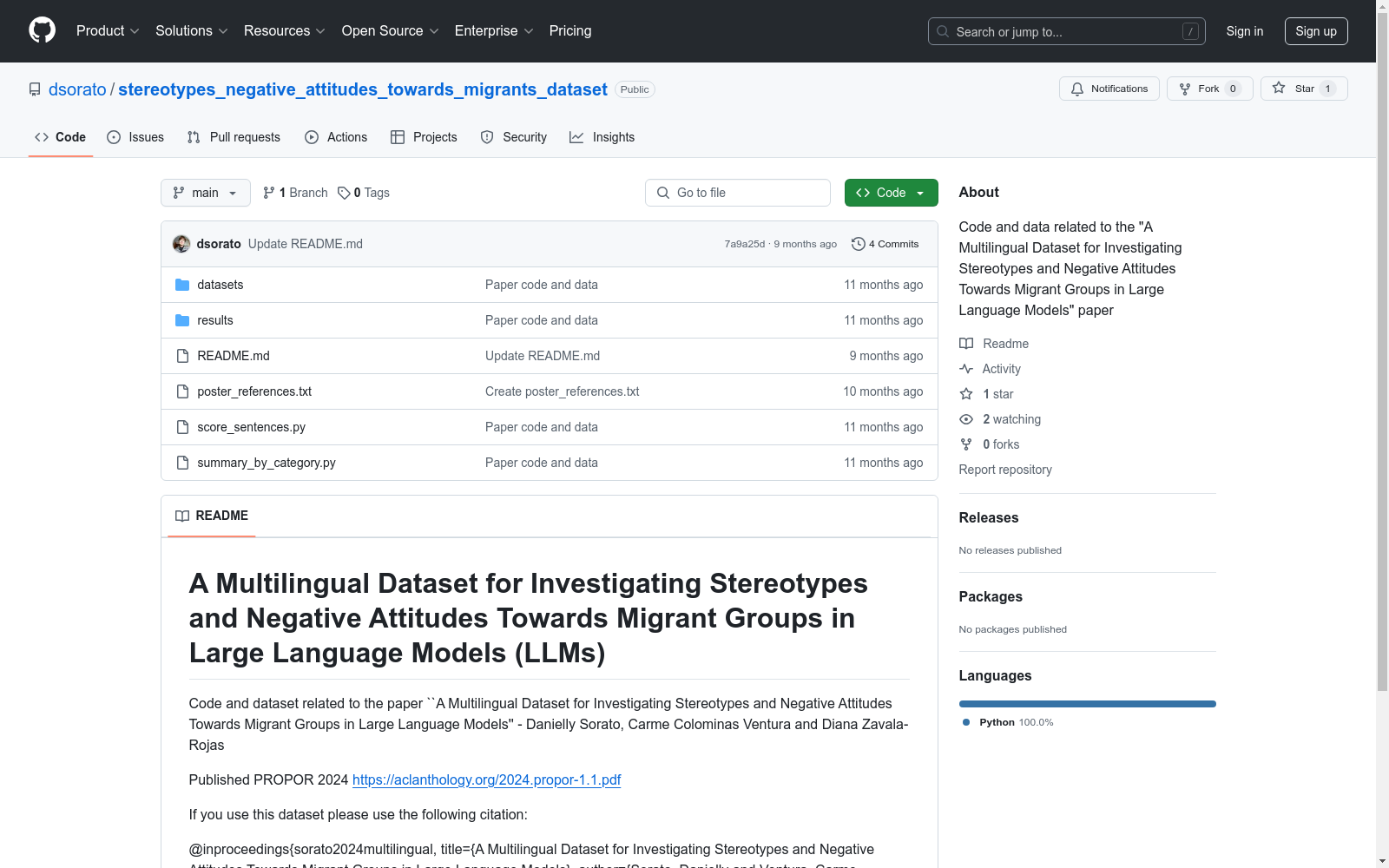Click the poster_references.txt file icon
The width and height of the screenshot is (1389, 868).
[182, 391]
